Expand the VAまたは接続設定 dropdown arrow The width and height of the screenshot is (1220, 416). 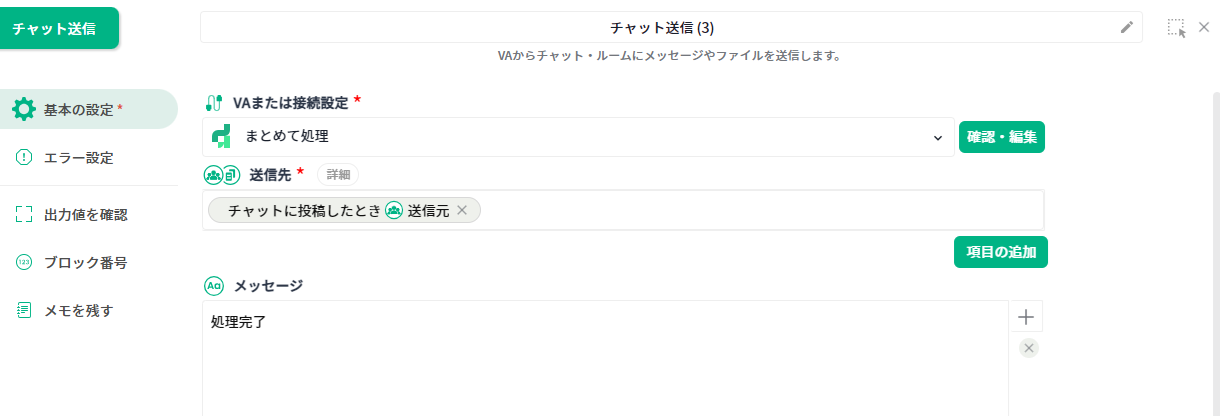937,137
